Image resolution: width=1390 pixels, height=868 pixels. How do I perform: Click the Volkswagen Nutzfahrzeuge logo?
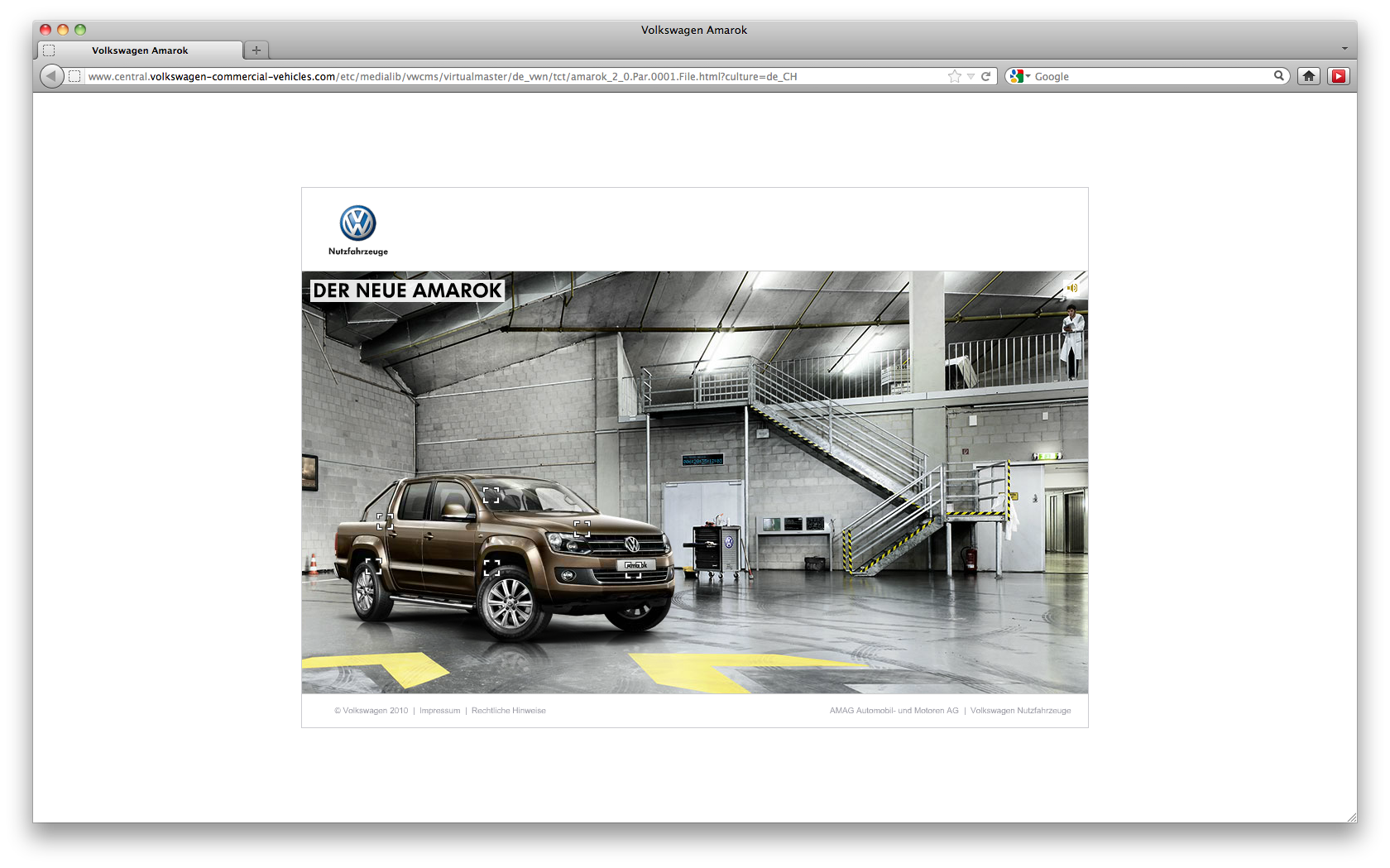coord(358,230)
